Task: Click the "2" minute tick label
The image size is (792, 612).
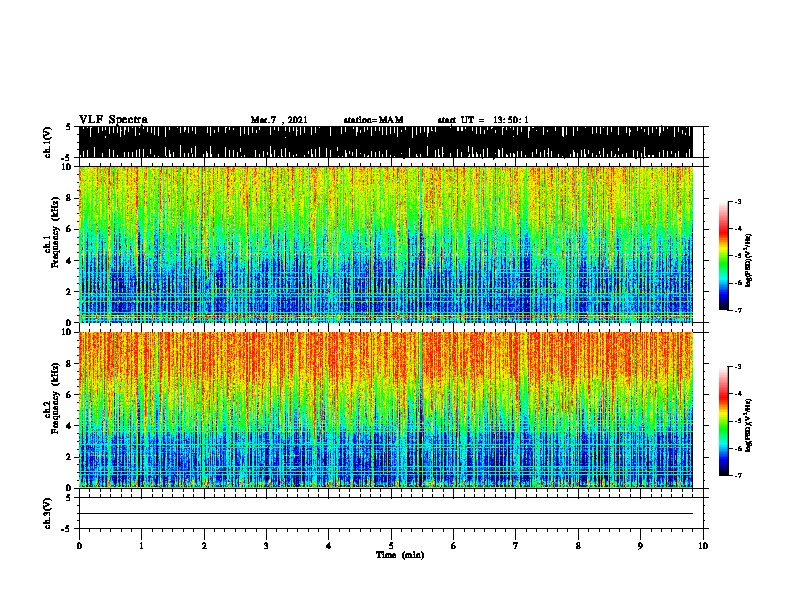Action: [x=204, y=545]
